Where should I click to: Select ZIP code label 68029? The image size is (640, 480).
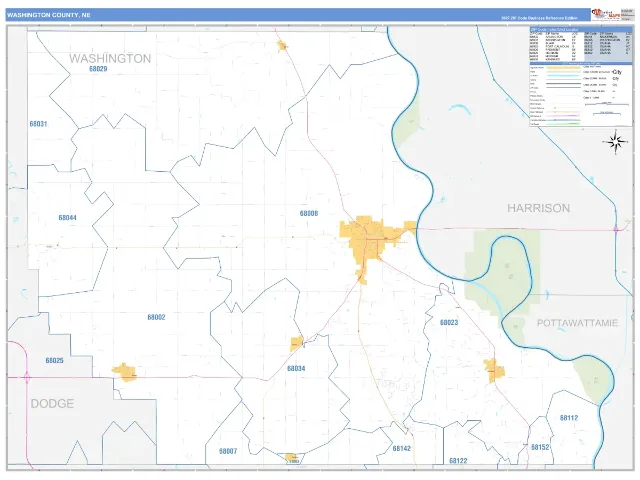pos(98,69)
